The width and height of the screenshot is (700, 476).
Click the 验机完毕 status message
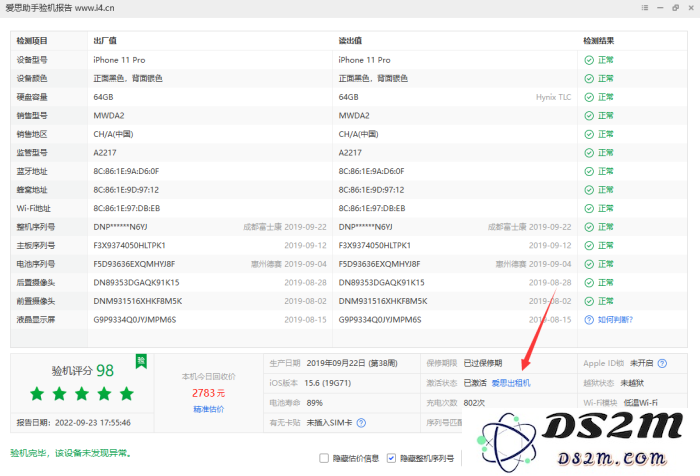[x=71, y=453]
